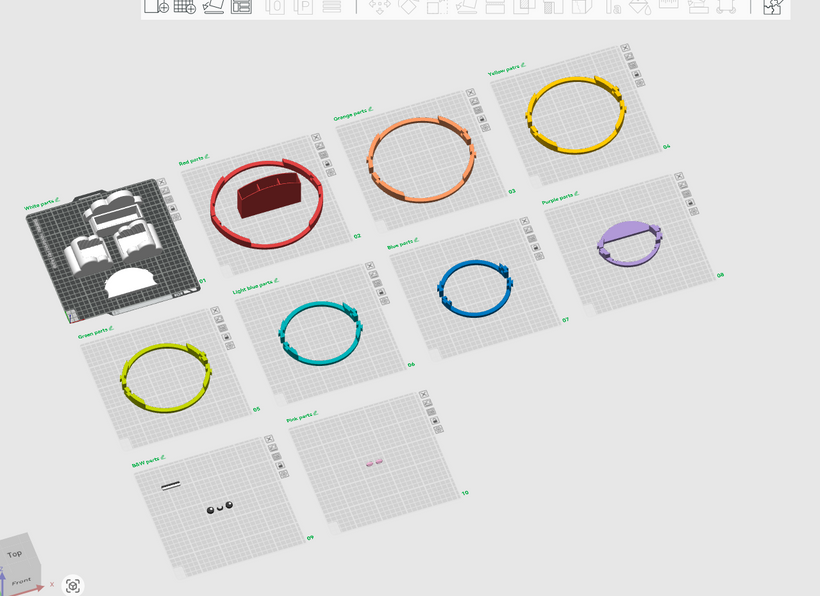Toggle lock on Yellow parts plate

pos(637,77)
